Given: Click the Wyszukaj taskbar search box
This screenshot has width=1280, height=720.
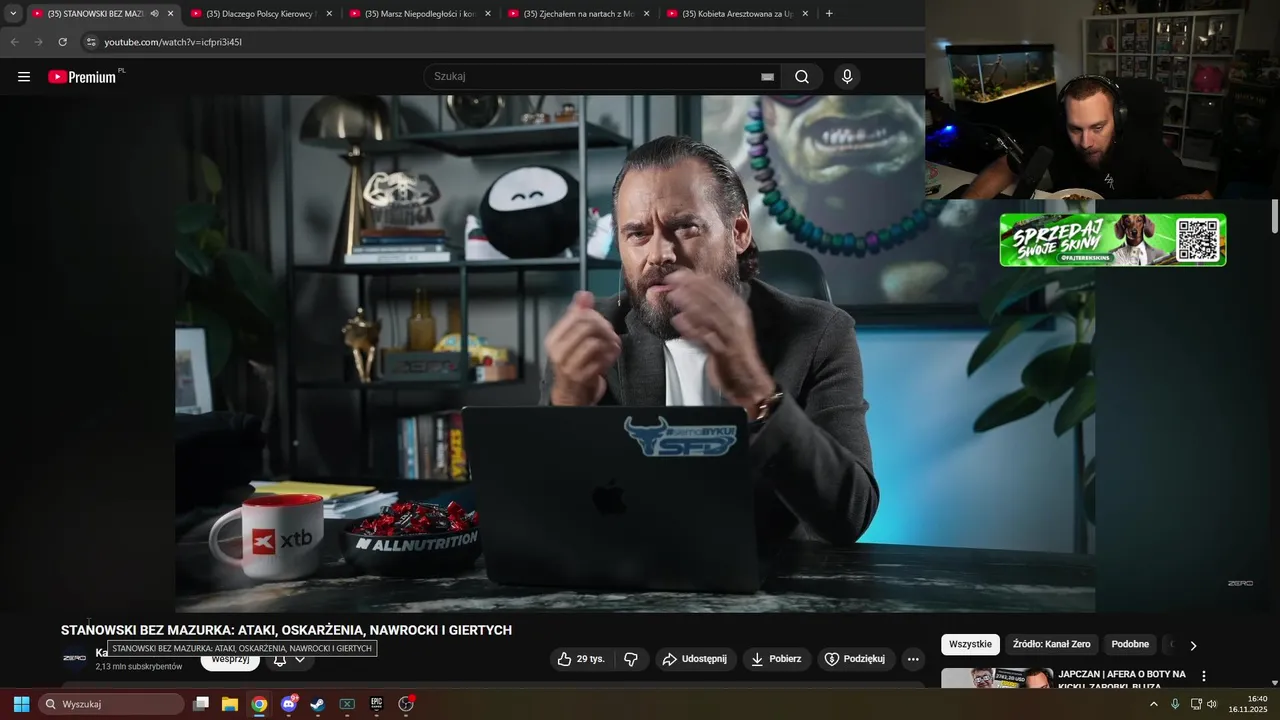Looking at the screenshot, I should point(112,704).
